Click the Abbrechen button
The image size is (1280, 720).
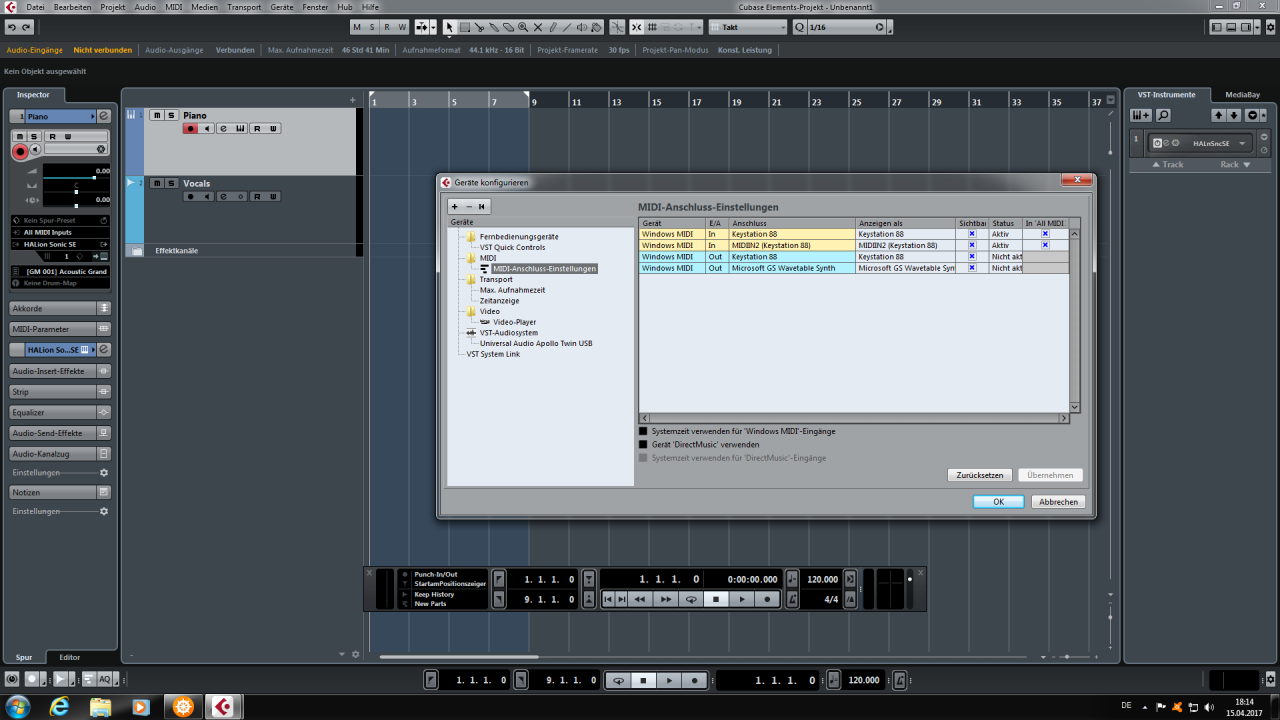(x=1058, y=502)
